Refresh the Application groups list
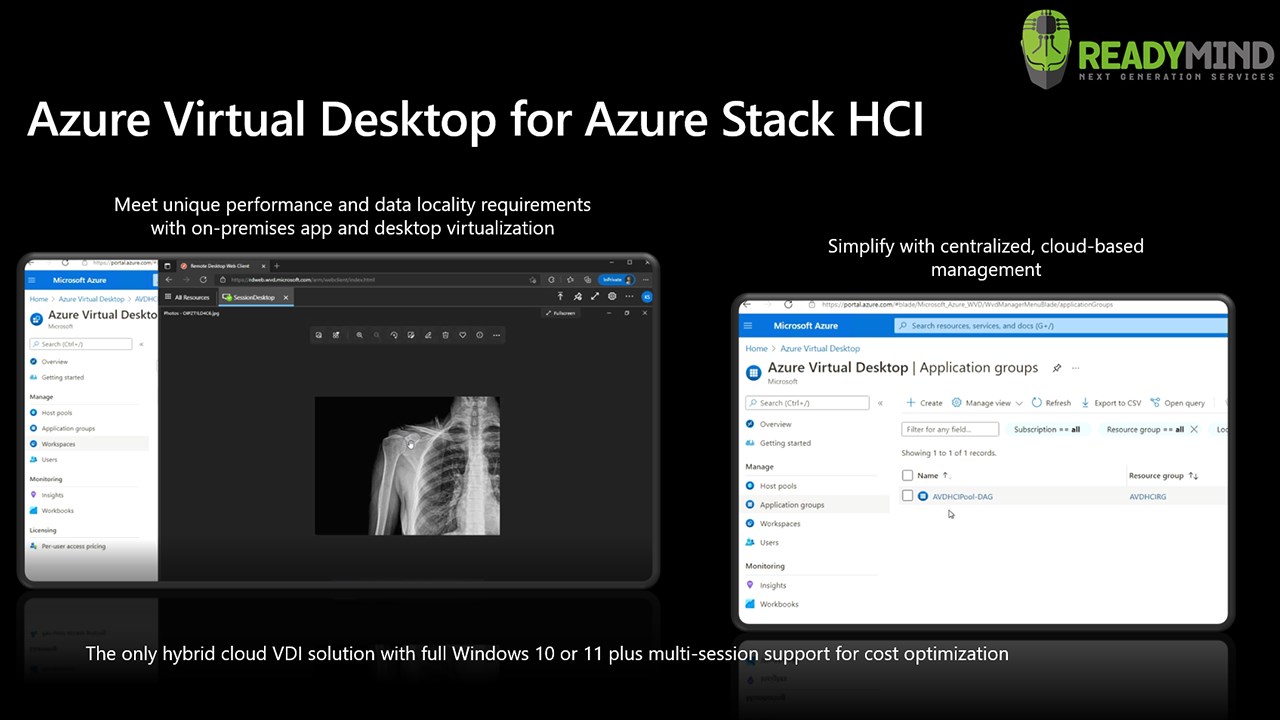1280x720 pixels. click(1051, 403)
